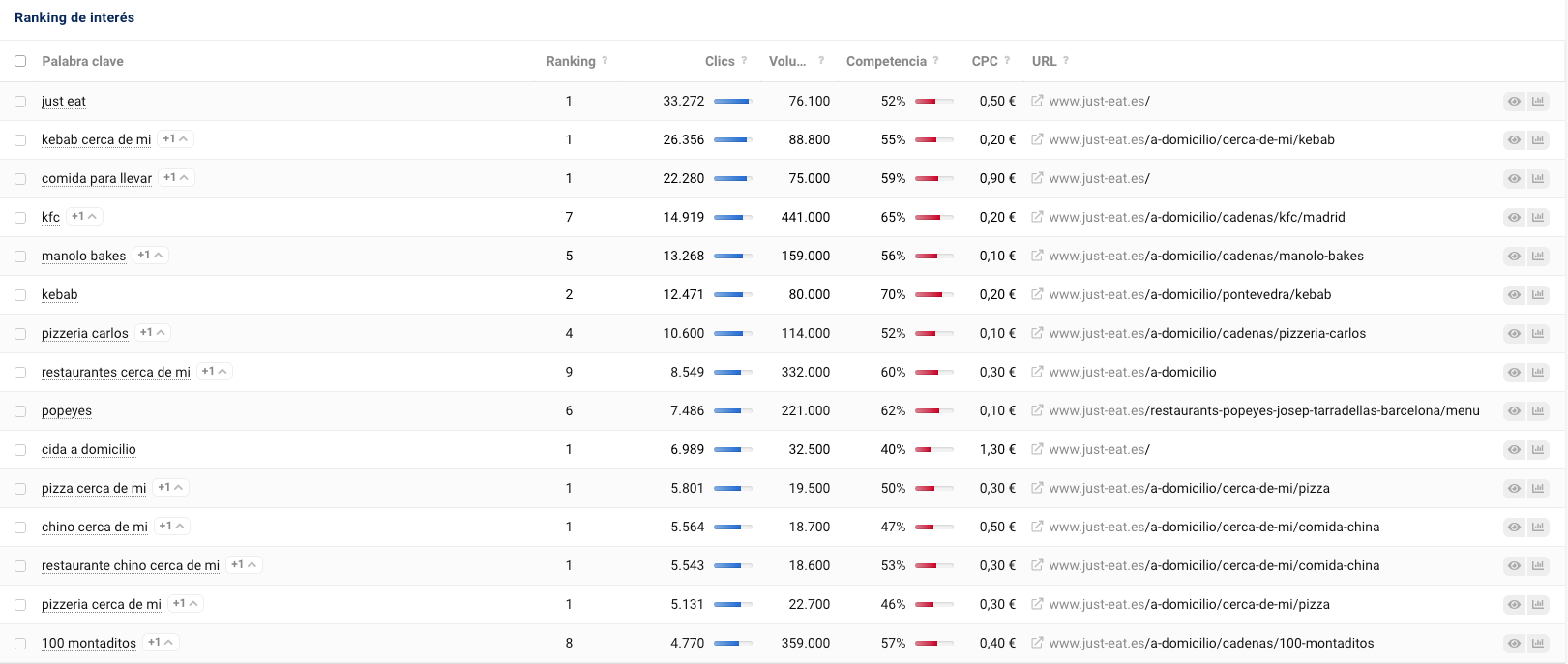1568x664 pixels.
Task: Toggle the select-all checkbox in the header
Action: [x=20, y=60]
